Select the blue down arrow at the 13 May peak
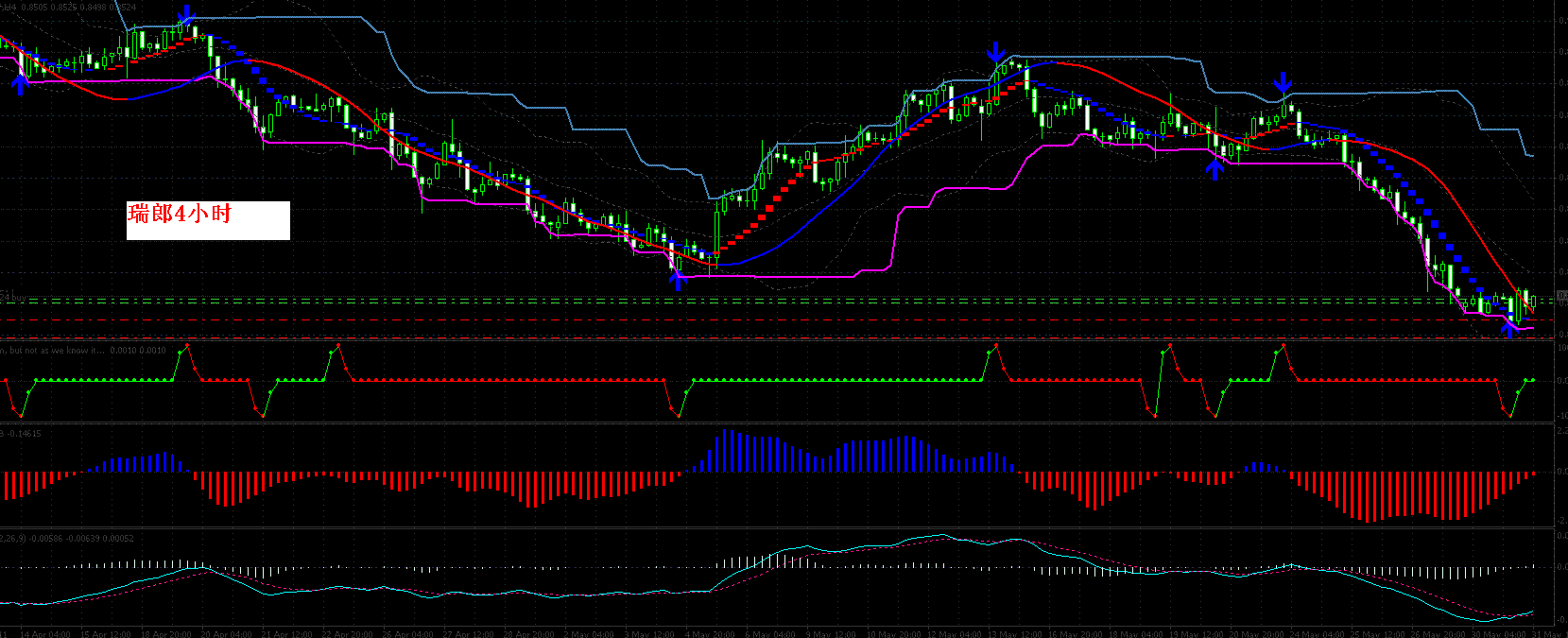The image size is (1568, 638). point(995,52)
